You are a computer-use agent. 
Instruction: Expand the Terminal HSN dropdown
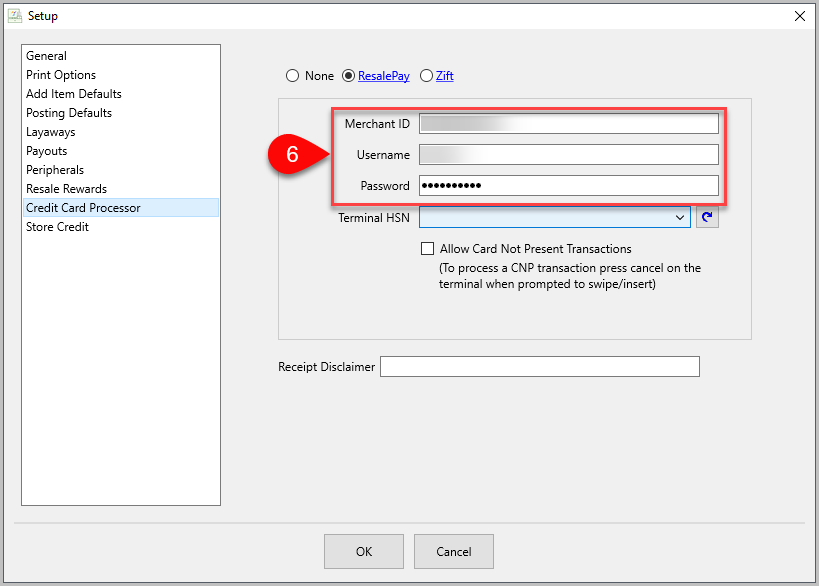click(x=680, y=217)
